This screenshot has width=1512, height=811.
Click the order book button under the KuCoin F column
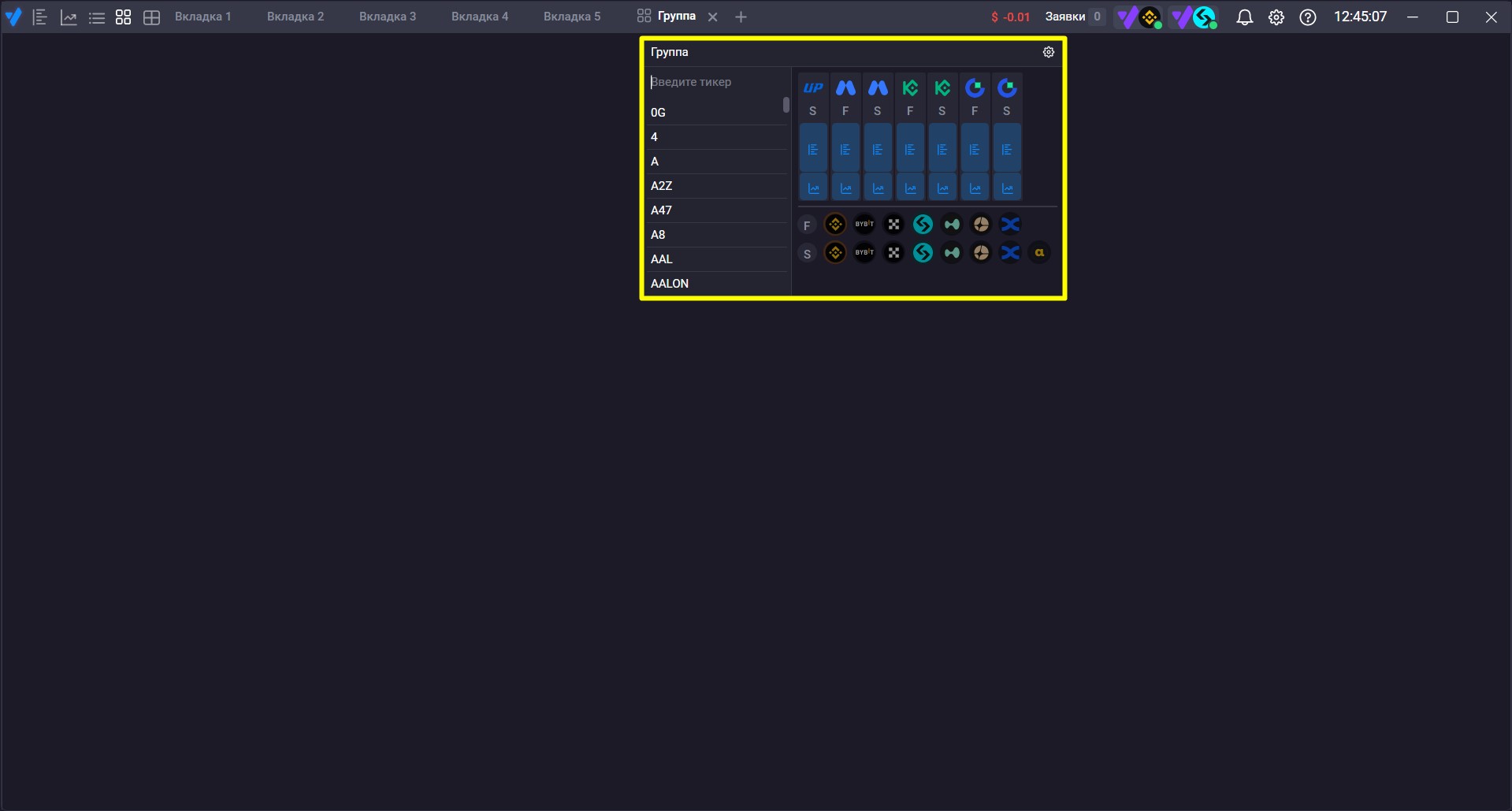pyautogui.click(x=910, y=148)
